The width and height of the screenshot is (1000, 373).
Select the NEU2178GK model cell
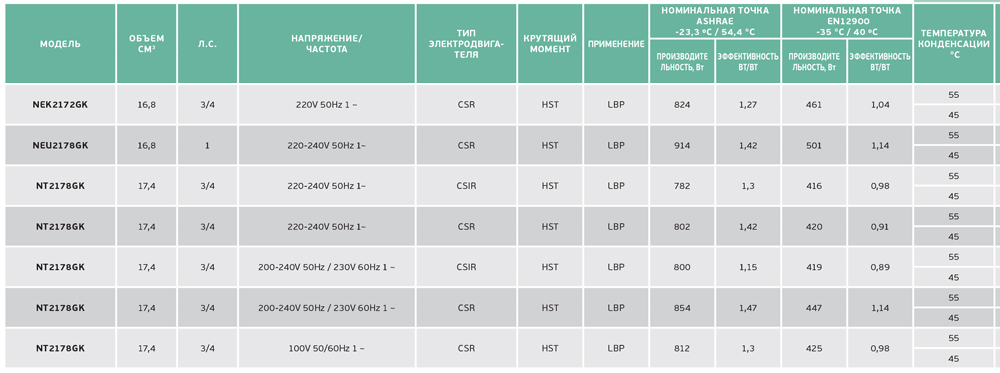pyautogui.click(x=61, y=145)
